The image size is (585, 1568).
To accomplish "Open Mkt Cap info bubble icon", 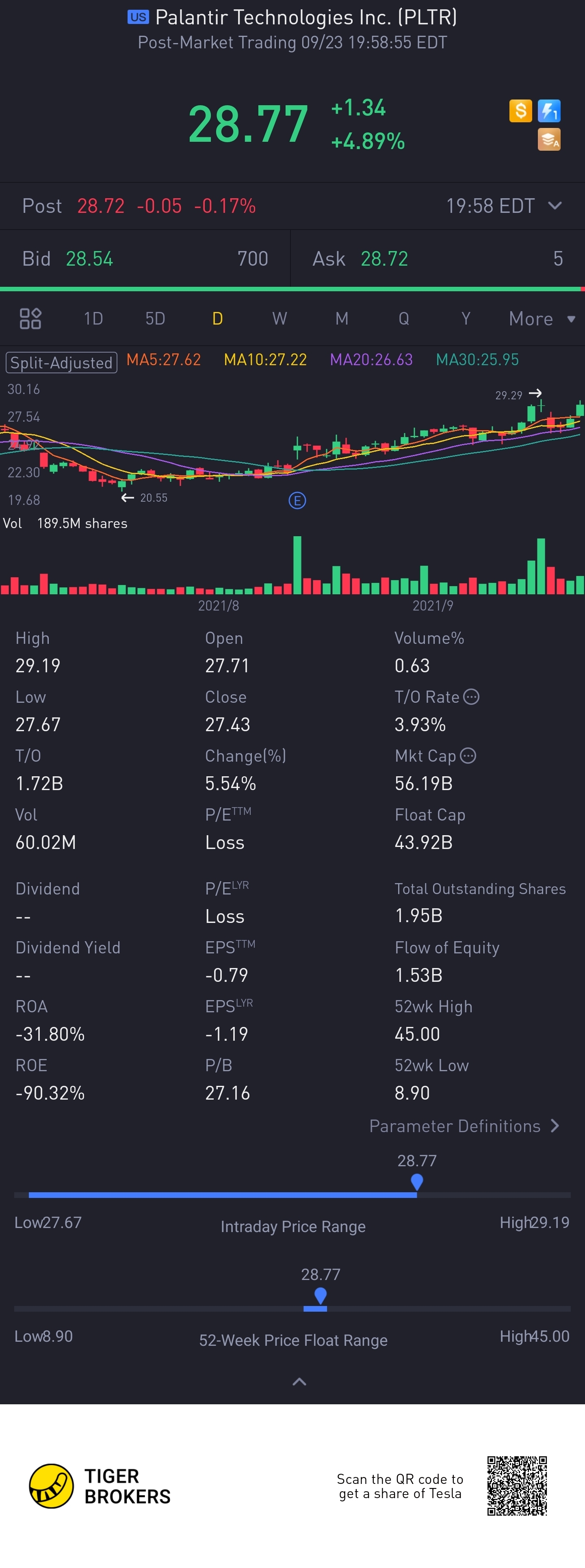I will (468, 756).
